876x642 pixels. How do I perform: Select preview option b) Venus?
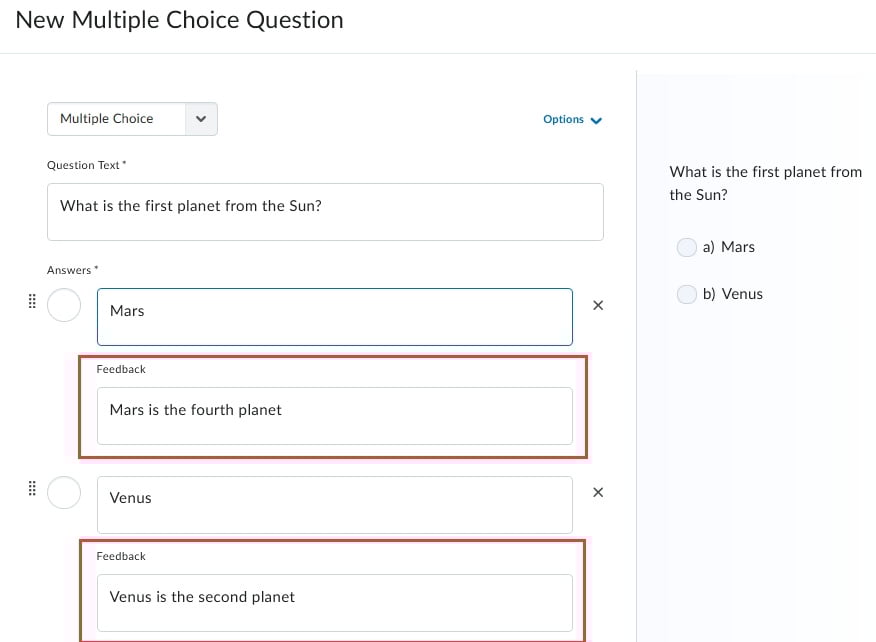click(687, 294)
